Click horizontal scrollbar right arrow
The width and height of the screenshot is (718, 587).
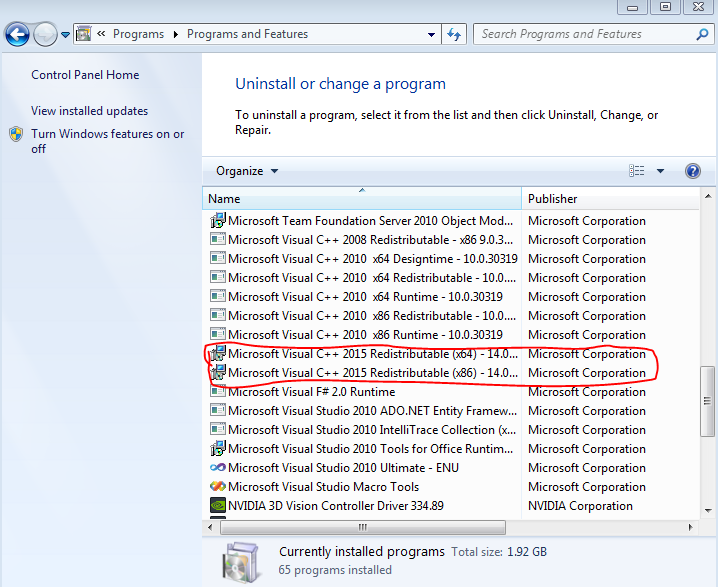[691, 527]
